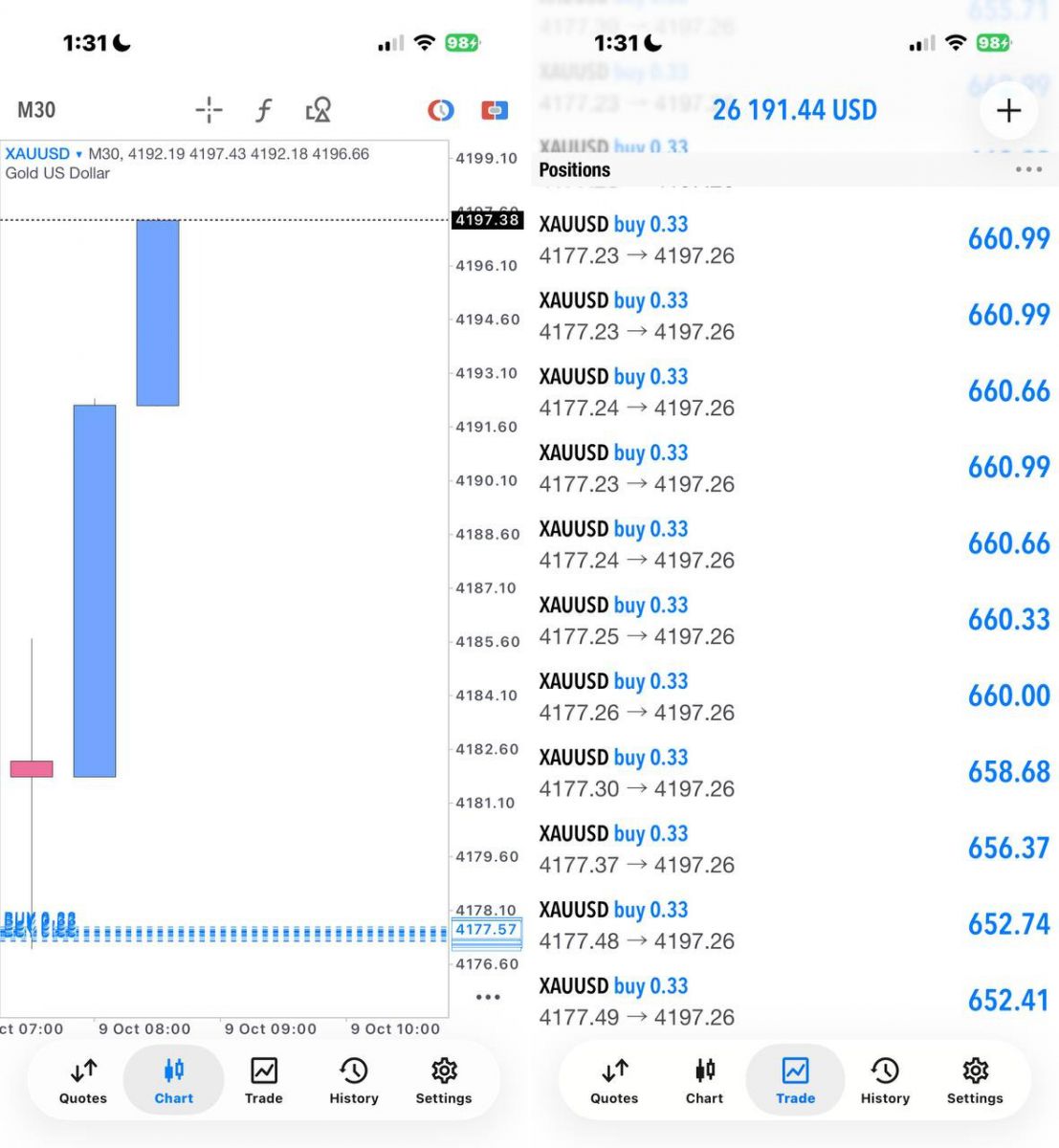This screenshot has height=1148, width=1059.
Task: Tap the buy order level label 4177.57
Action: [x=486, y=929]
